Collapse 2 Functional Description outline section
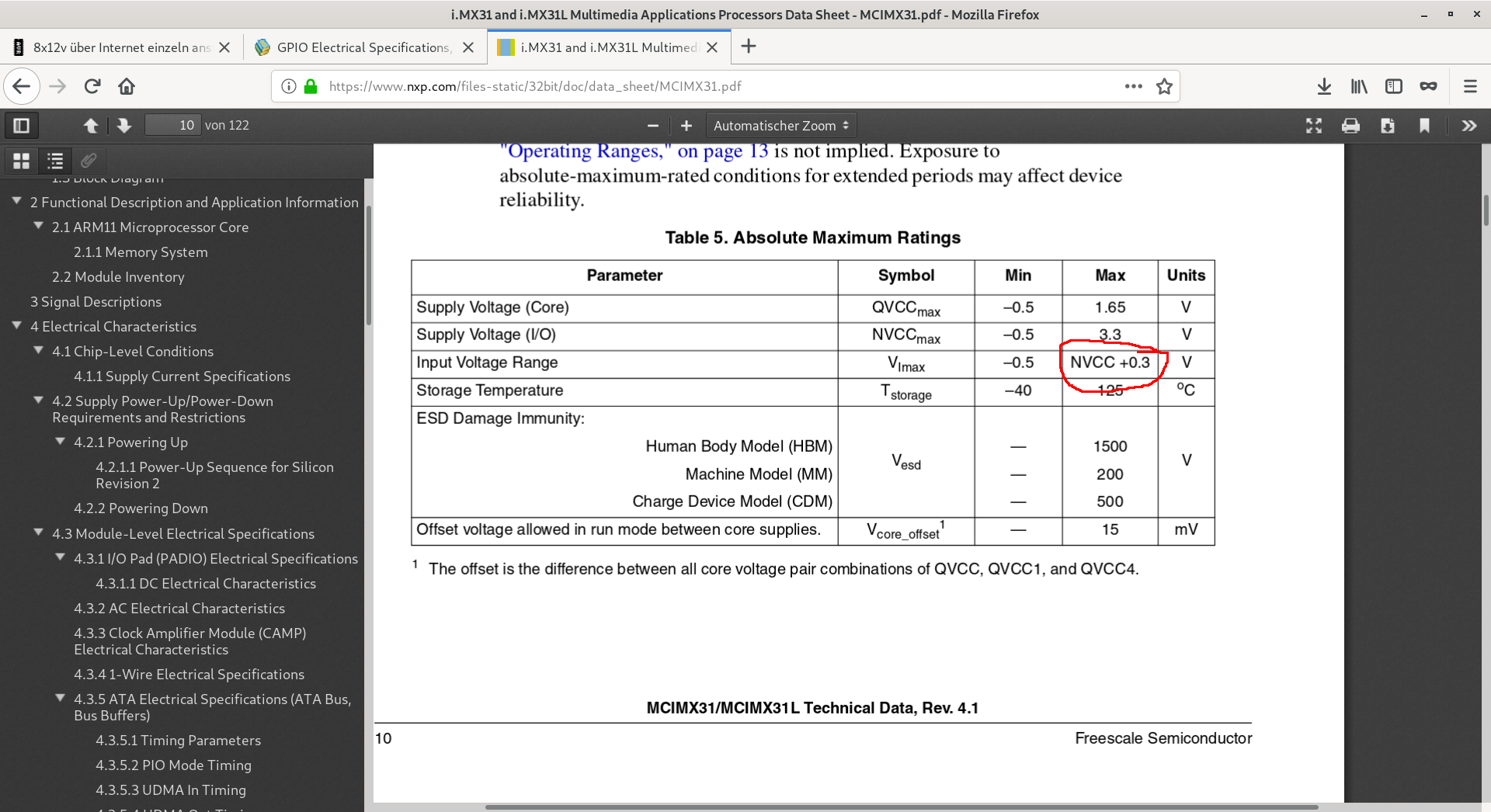The height and width of the screenshot is (812, 1491). [16, 201]
